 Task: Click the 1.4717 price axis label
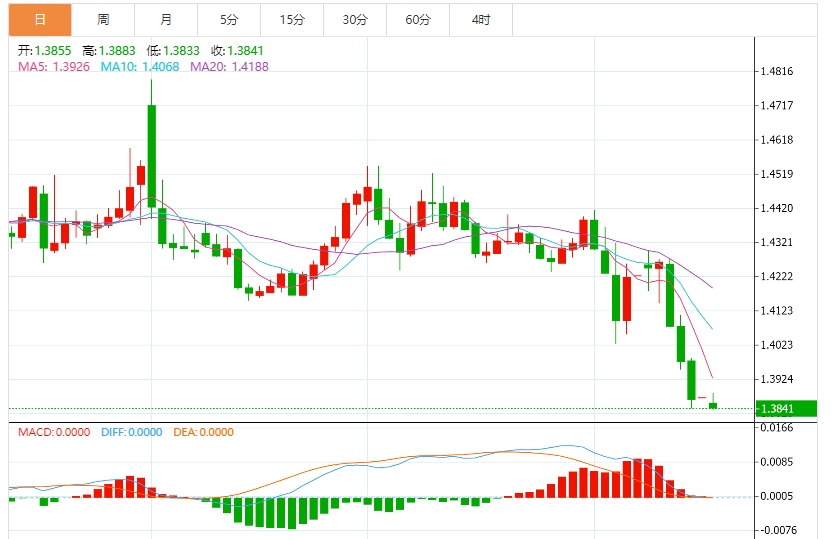[x=777, y=105]
